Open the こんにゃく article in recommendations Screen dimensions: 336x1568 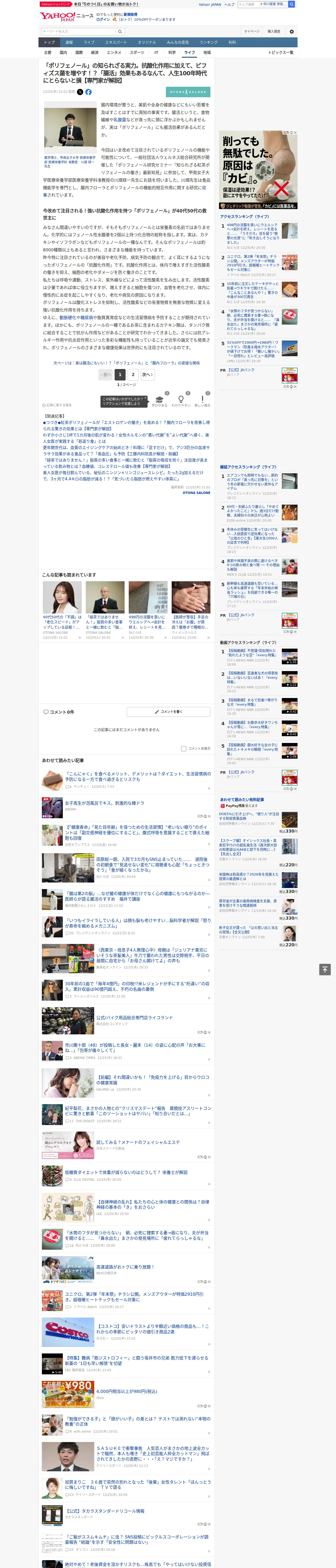pyautogui.click(x=138, y=777)
